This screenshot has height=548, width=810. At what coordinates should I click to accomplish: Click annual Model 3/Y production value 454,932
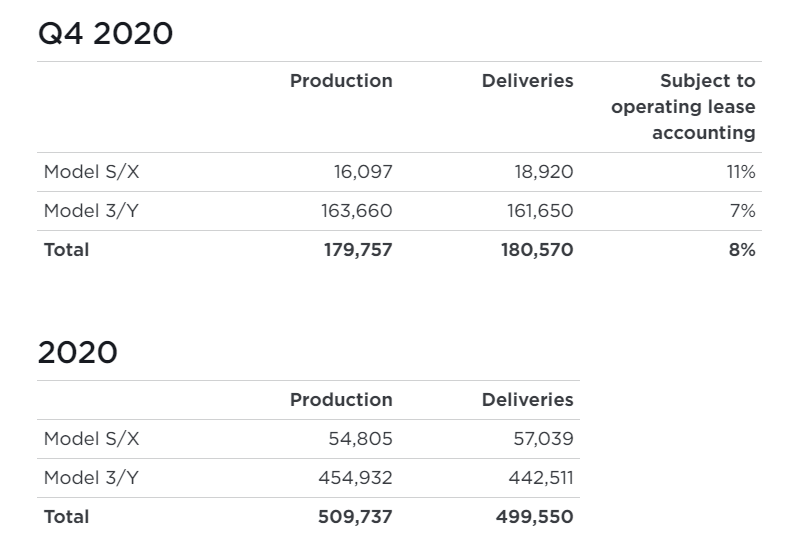[x=355, y=477]
